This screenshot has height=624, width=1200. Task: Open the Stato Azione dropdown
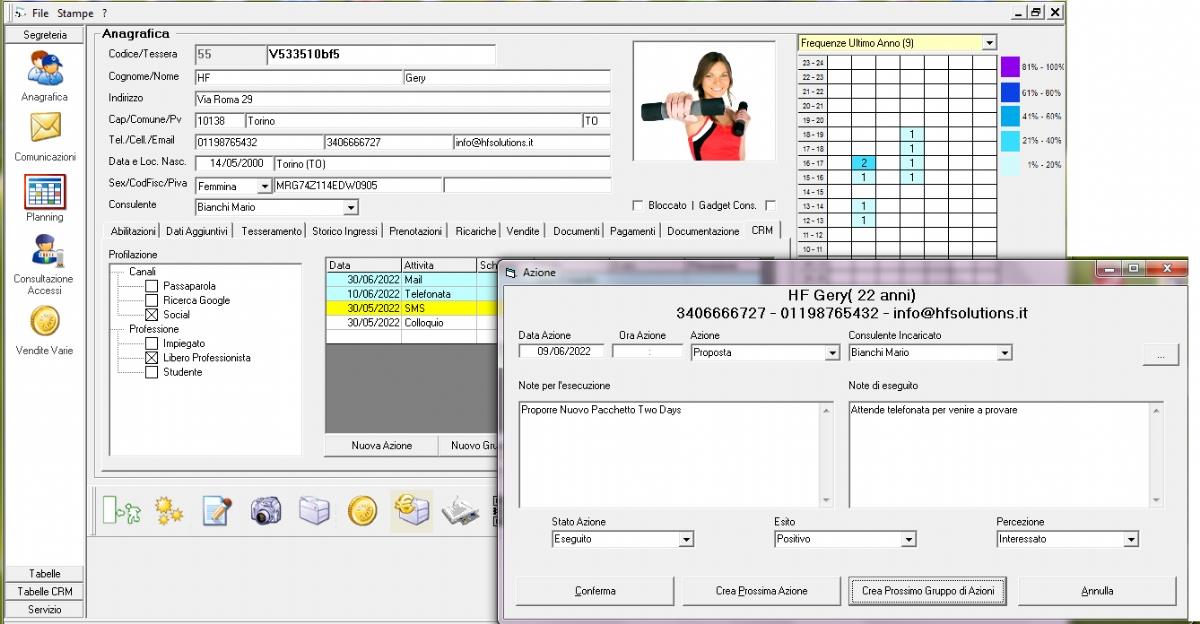click(x=686, y=540)
